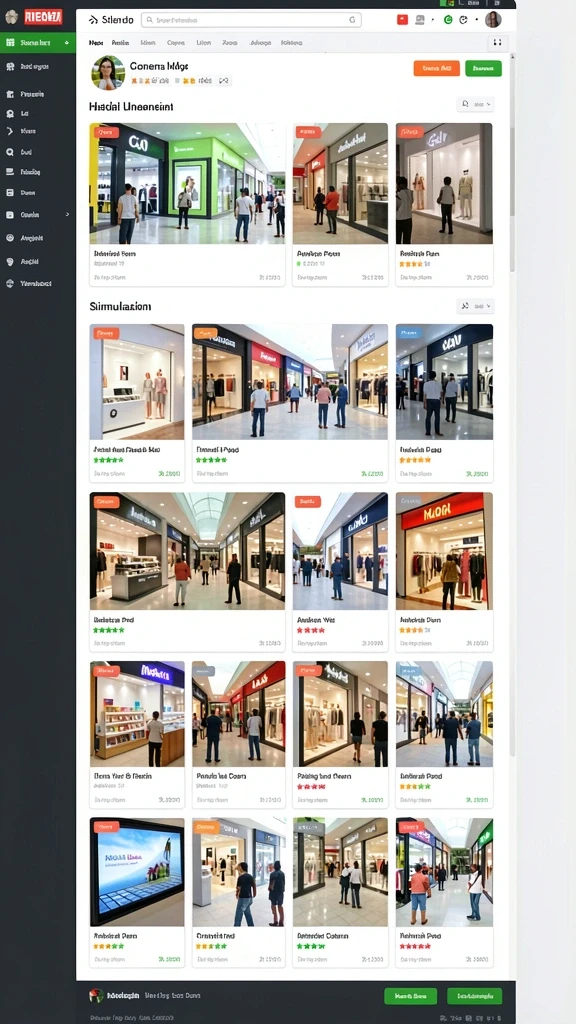Viewport: 576px width, 1024px height.
Task: Click the red notification icon in top bar
Action: [402, 20]
